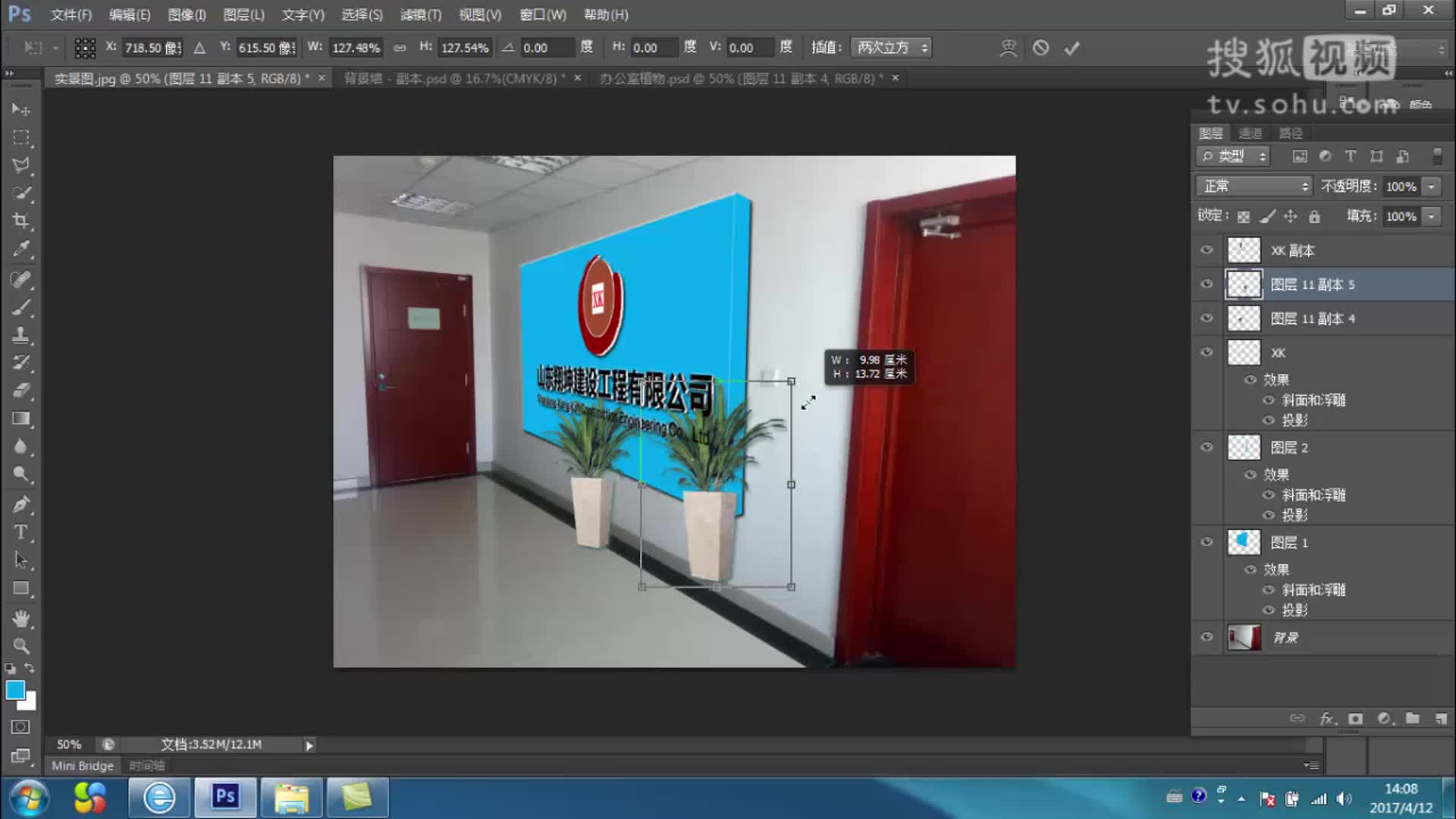Cancel the transform with the prohibition button
The height and width of the screenshot is (819, 1456).
pyautogui.click(x=1039, y=48)
